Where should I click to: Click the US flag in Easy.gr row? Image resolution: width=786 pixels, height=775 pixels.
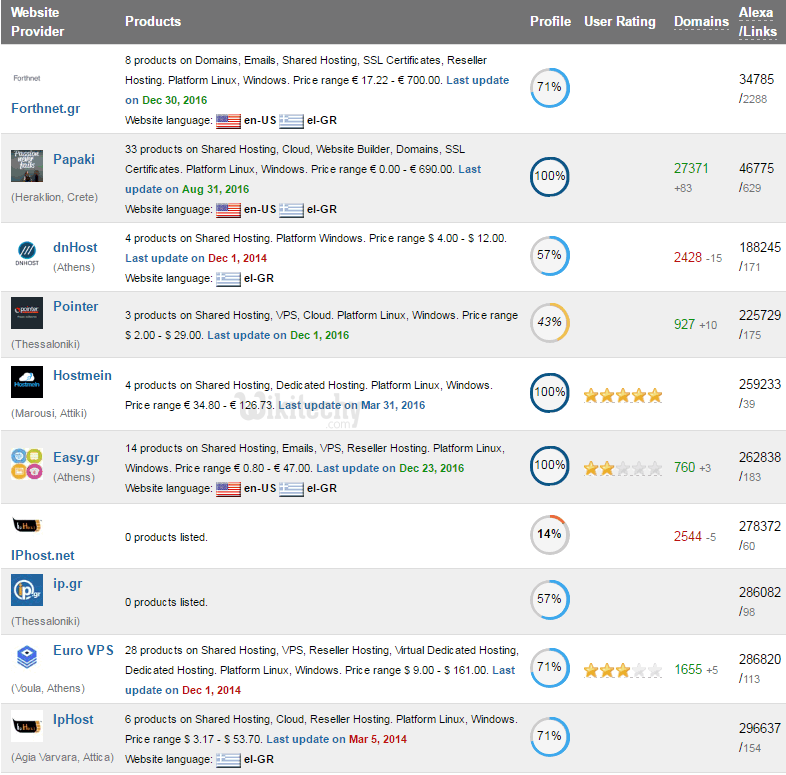(228, 489)
